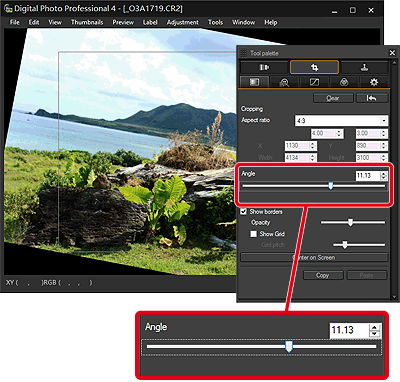Uncheck the Show borders checkbox
Image resolution: width=400 pixels, height=382 pixels.
(x=244, y=211)
